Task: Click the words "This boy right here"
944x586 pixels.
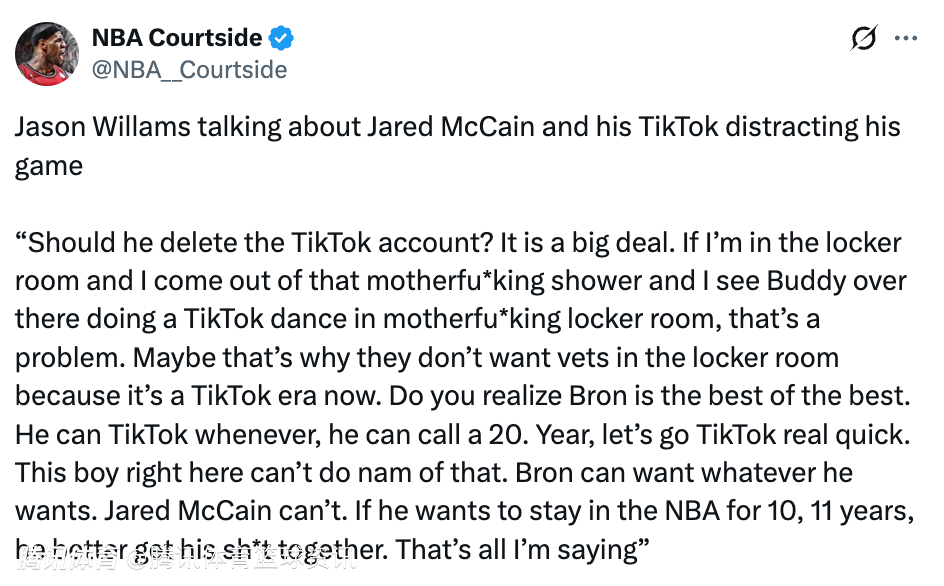Action: click(140, 472)
